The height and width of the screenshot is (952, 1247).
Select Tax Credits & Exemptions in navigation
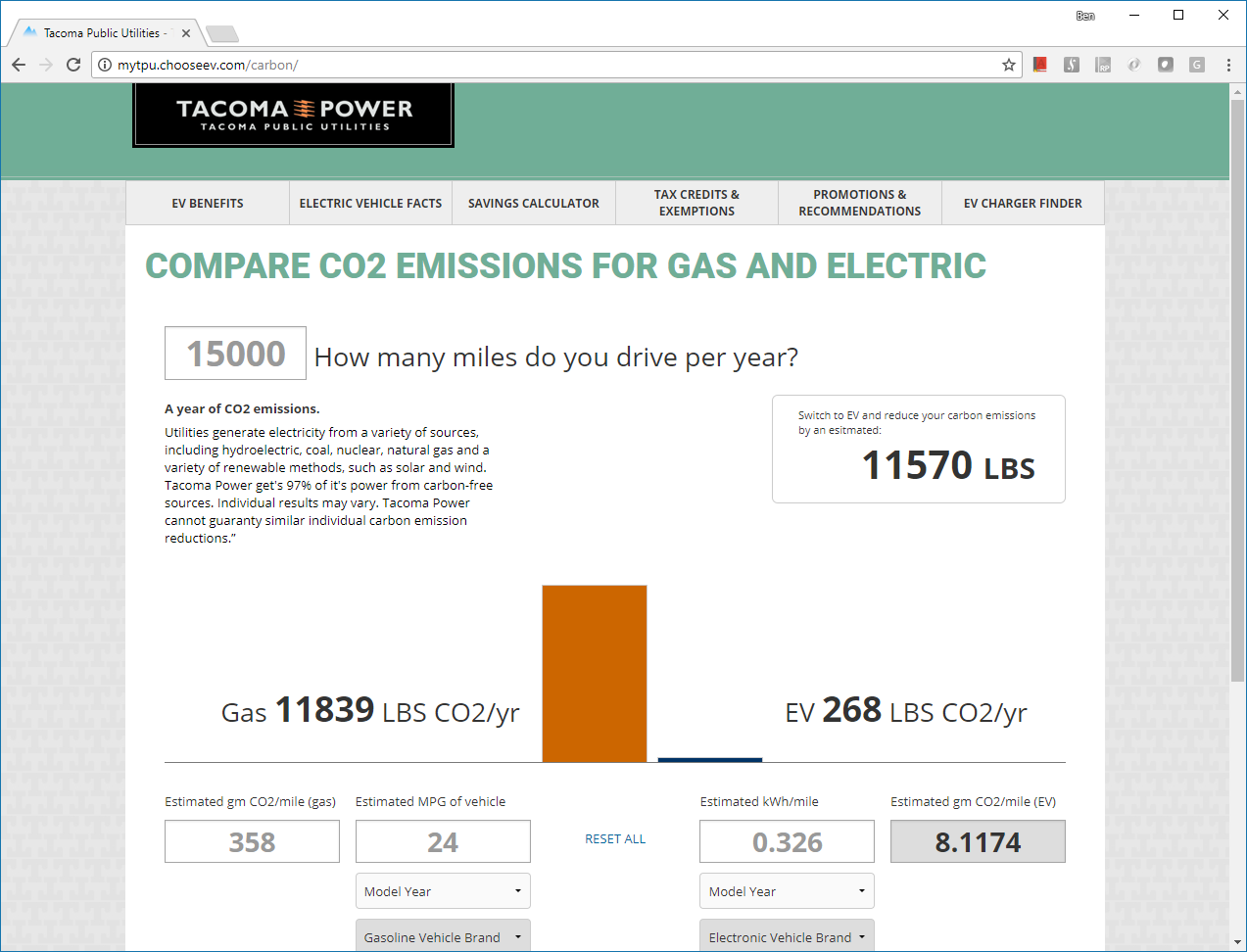[x=696, y=203]
